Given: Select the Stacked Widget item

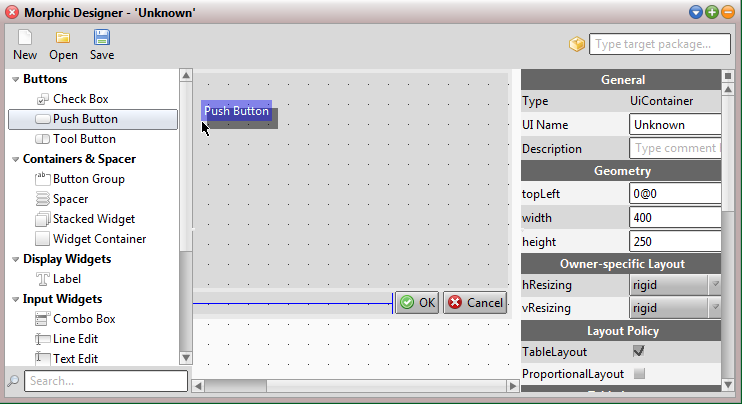Looking at the screenshot, I should pyautogui.click(x=93, y=219).
